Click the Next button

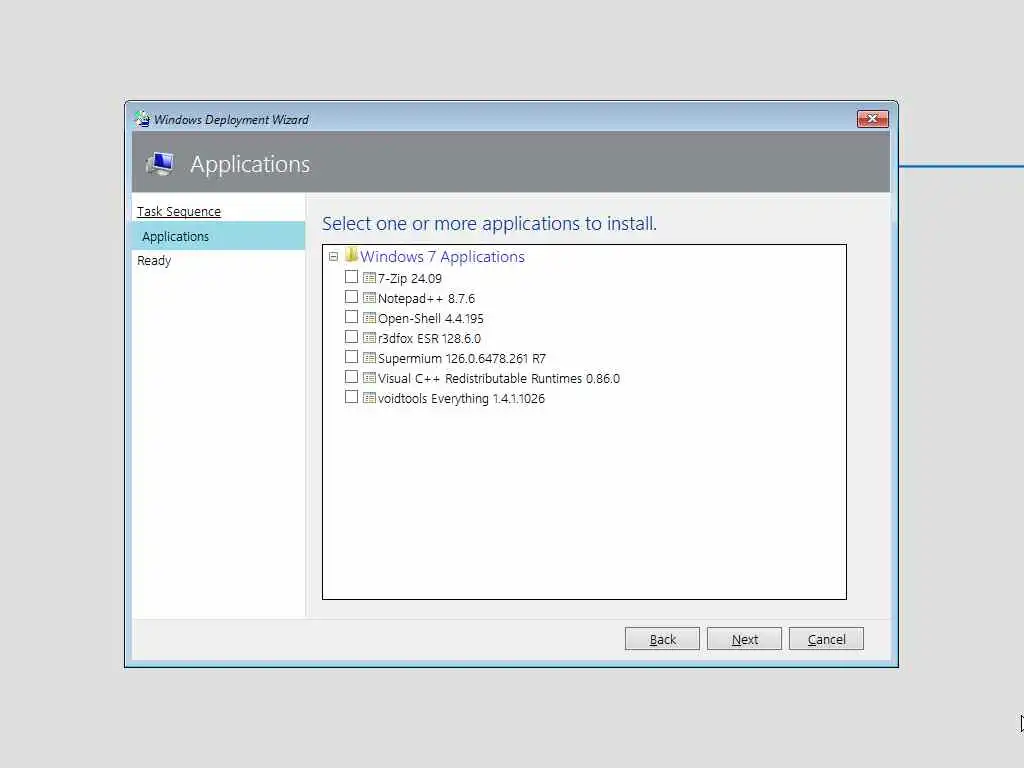point(744,639)
